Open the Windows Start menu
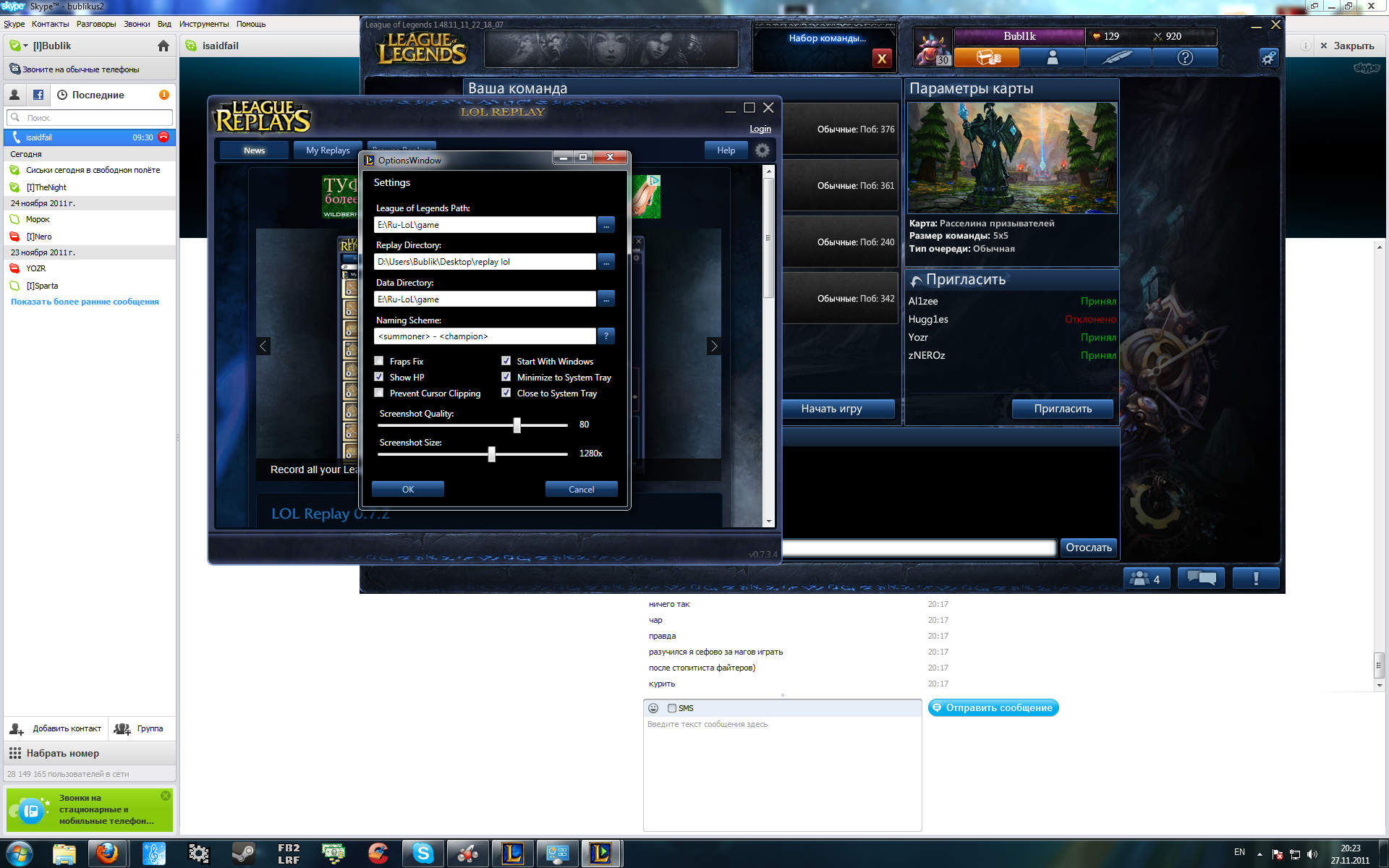 tap(20, 854)
